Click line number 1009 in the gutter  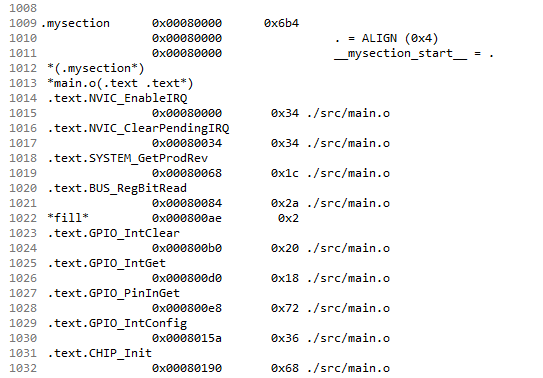click(x=23, y=23)
